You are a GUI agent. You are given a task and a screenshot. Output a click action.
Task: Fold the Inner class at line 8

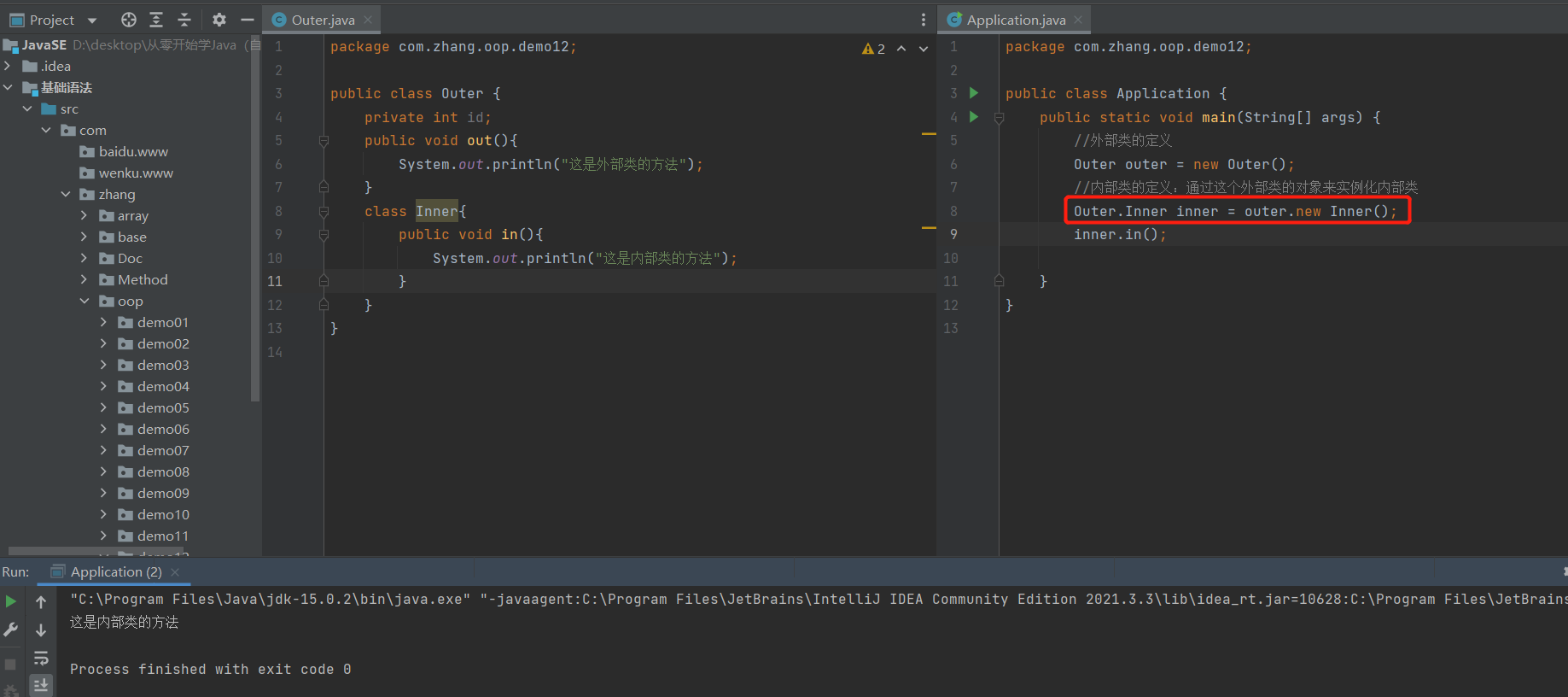324,211
